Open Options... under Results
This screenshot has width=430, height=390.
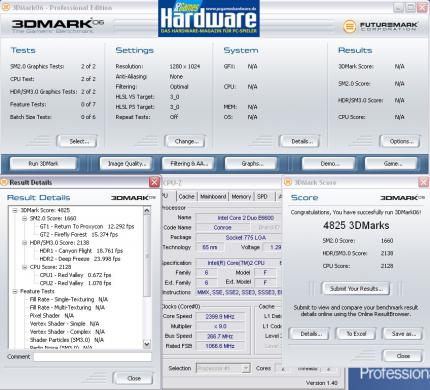pos(400,141)
